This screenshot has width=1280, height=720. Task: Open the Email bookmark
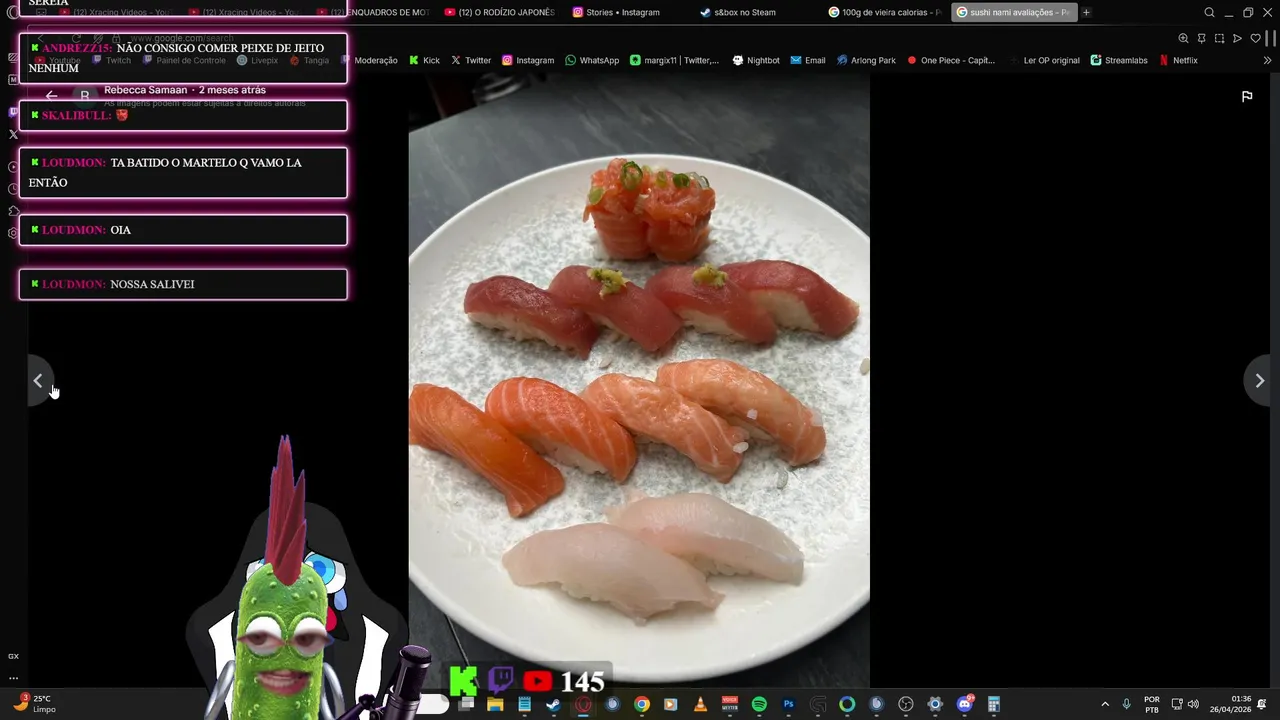[x=808, y=60]
